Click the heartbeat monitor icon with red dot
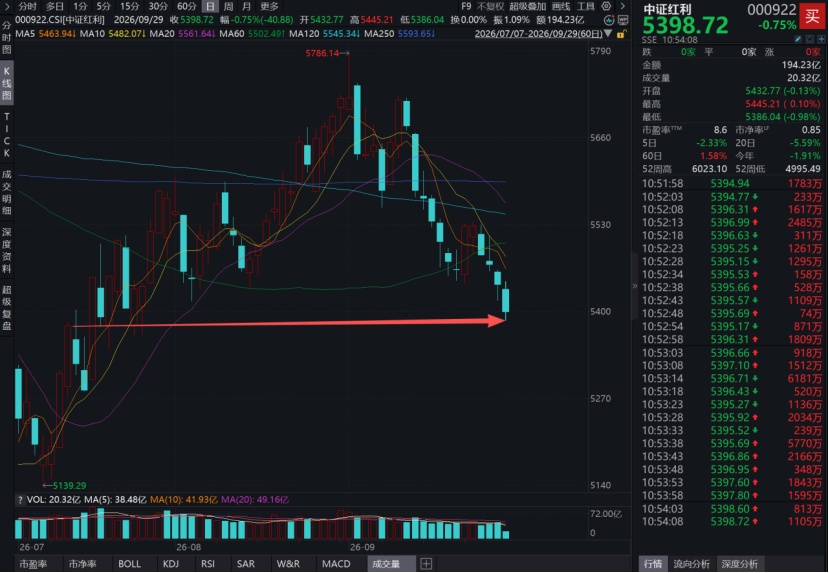This screenshot has width=829, height=573. pyautogui.click(x=610, y=20)
